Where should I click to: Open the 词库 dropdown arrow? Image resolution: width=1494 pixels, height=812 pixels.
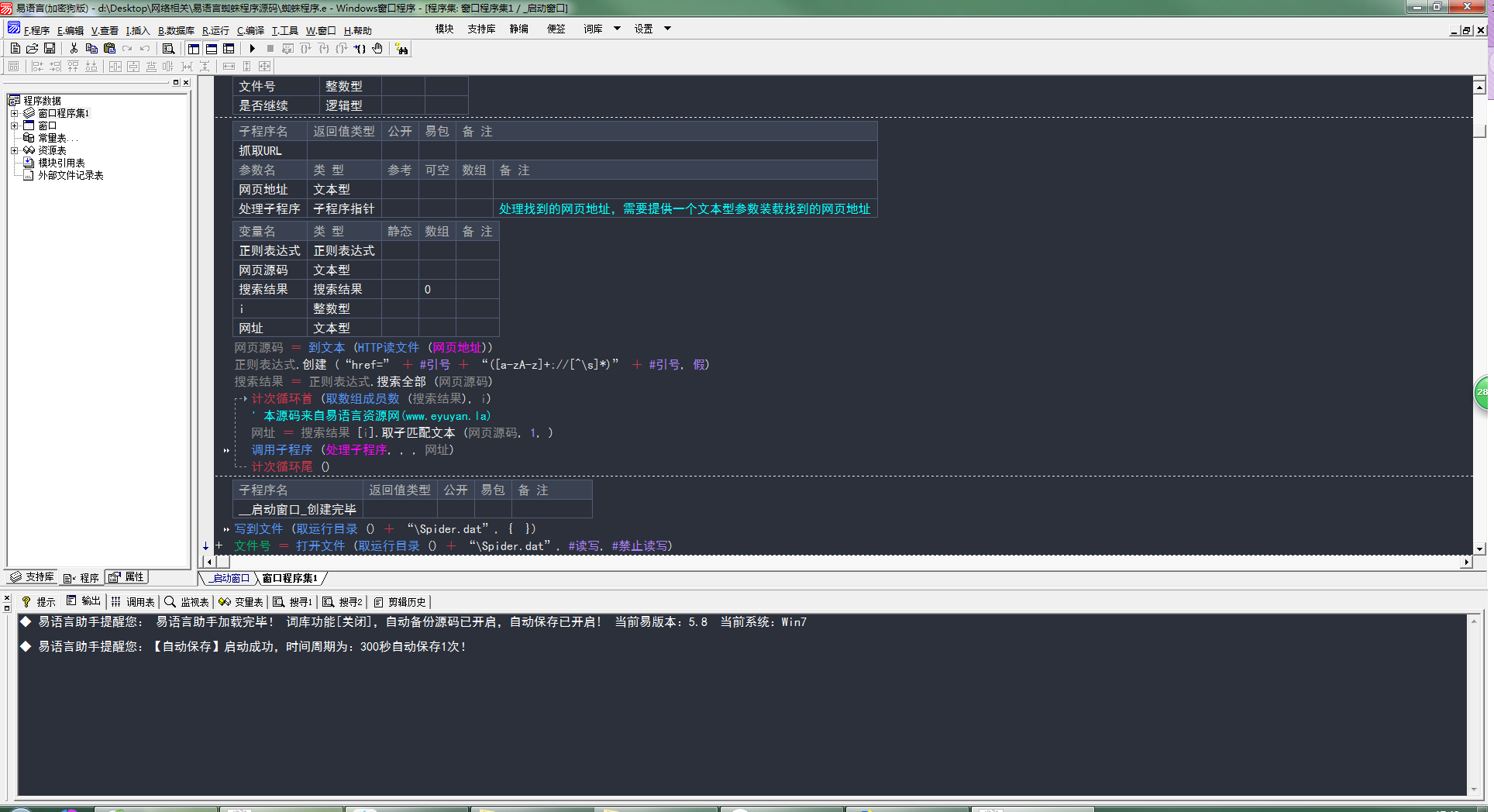(618, 29)
